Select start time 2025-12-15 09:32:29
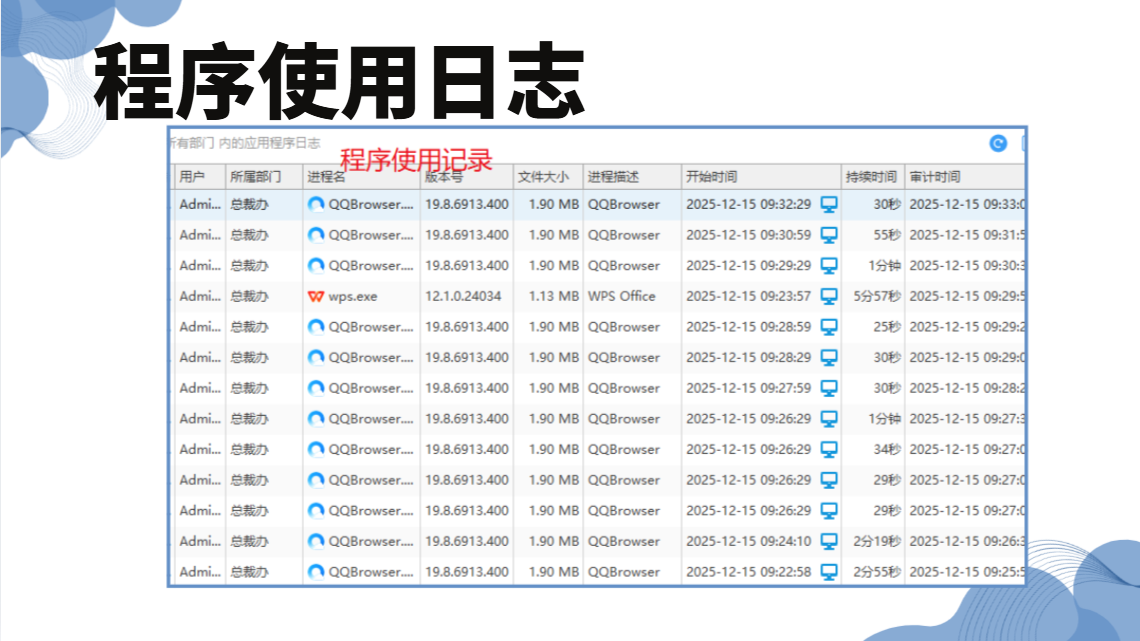 [748, 204]
